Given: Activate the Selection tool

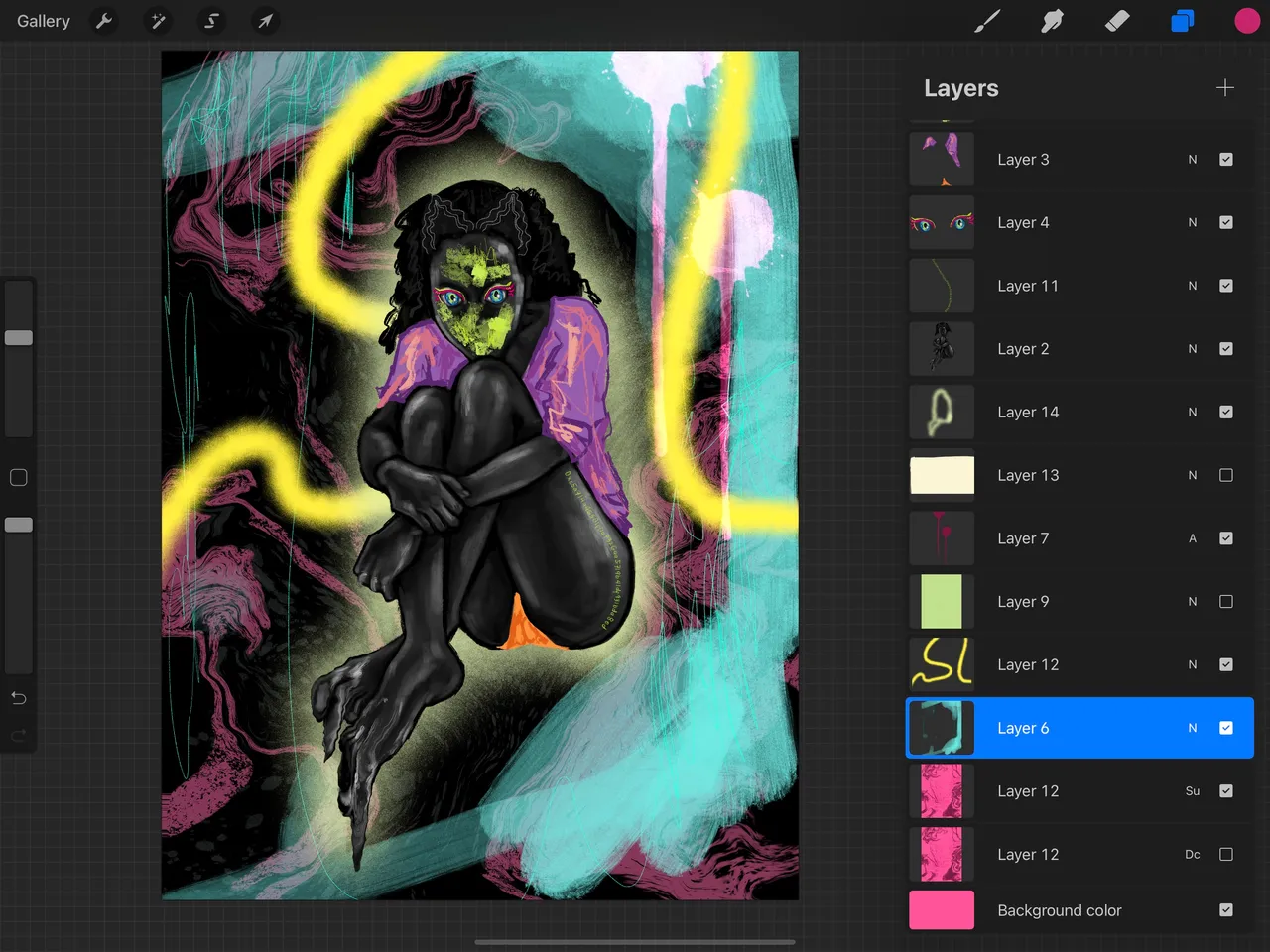Looking at the screenshot, I should click(x=211, y=21).
